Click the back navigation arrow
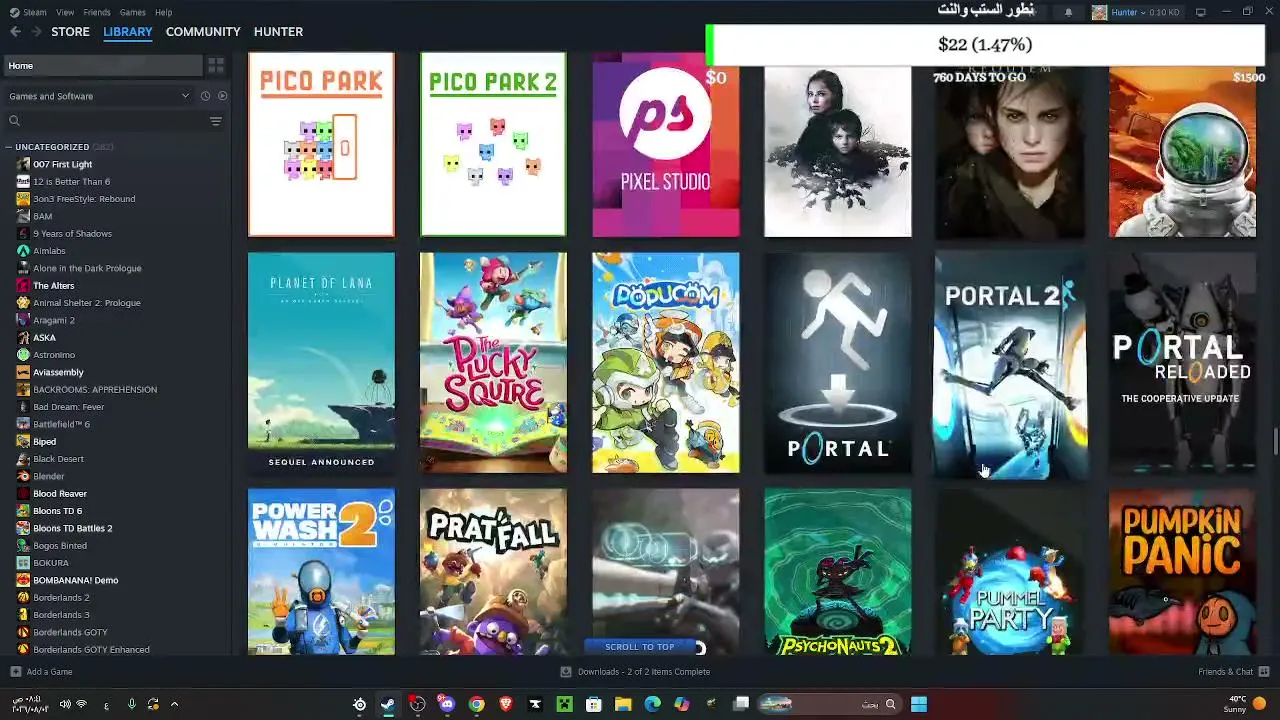1280x720 pixels. pos(15,32)
